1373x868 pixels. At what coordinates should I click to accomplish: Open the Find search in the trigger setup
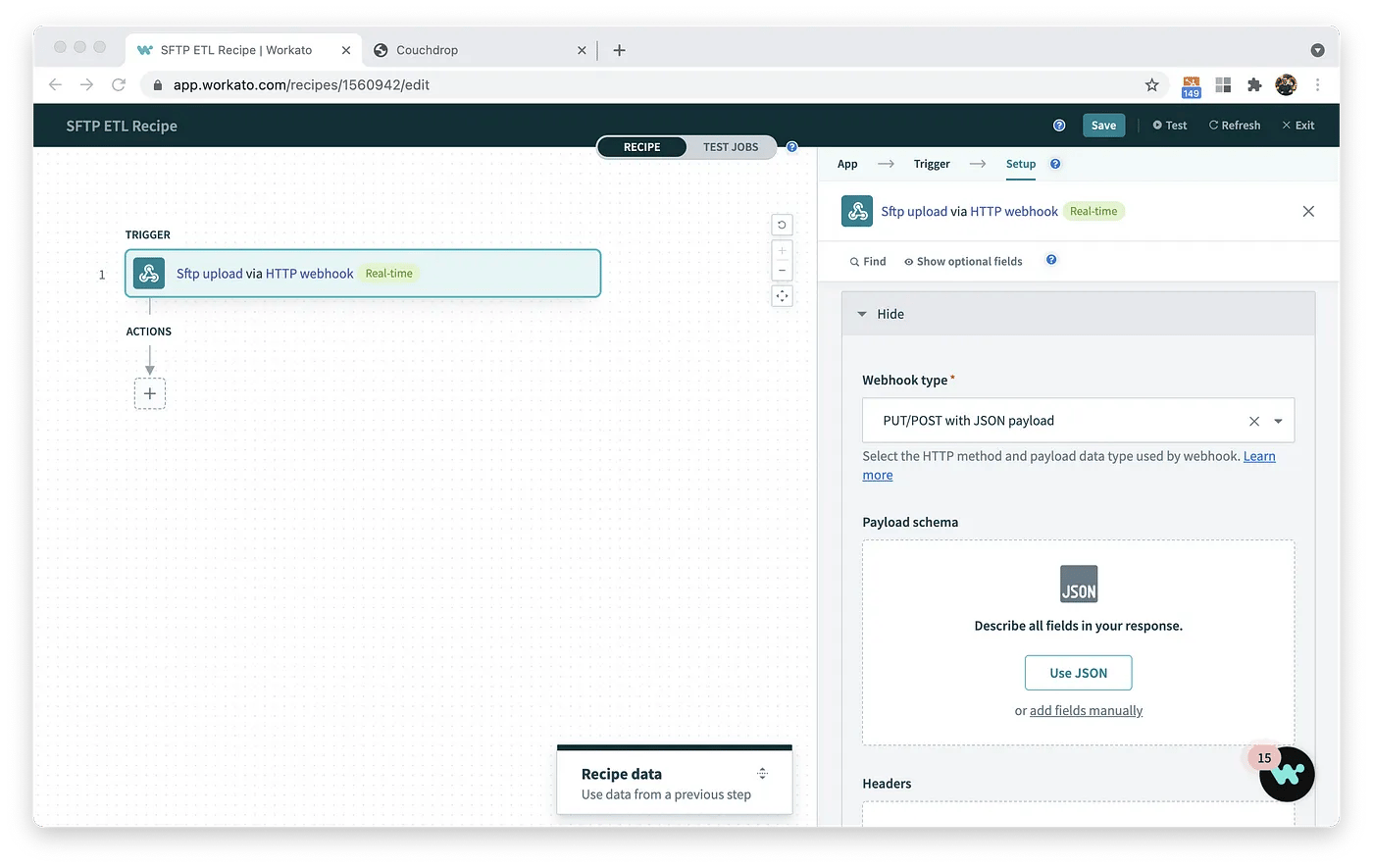pyautogui.click(x=867, y=261)
